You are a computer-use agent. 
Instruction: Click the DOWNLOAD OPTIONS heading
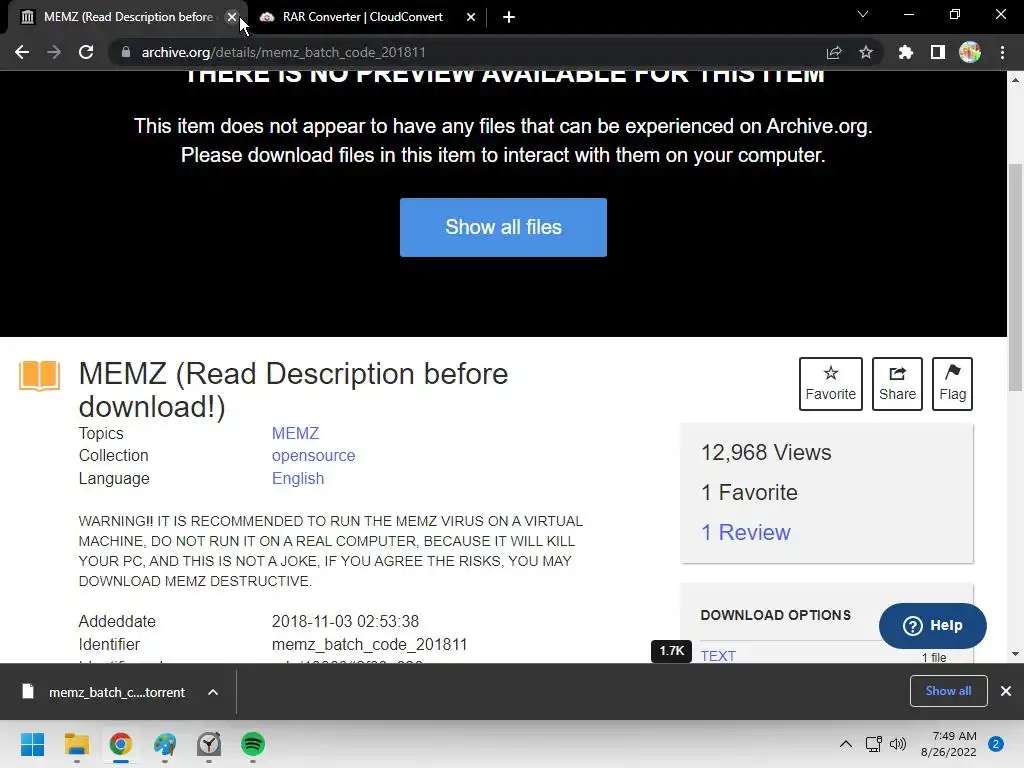(x=776, y=615)
